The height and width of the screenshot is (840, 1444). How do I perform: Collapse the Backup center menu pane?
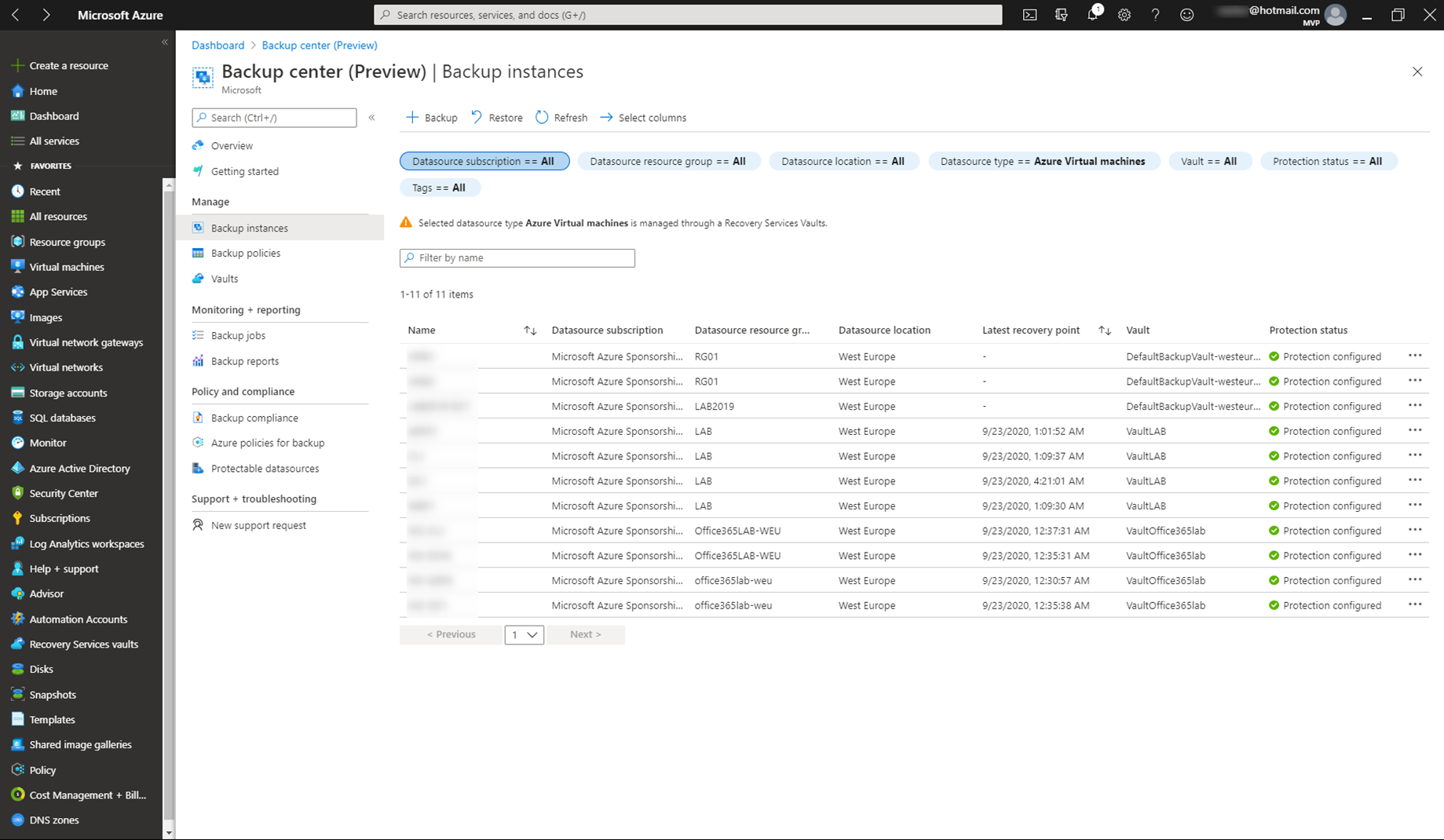pyautogui.click(x=371, y=118)
